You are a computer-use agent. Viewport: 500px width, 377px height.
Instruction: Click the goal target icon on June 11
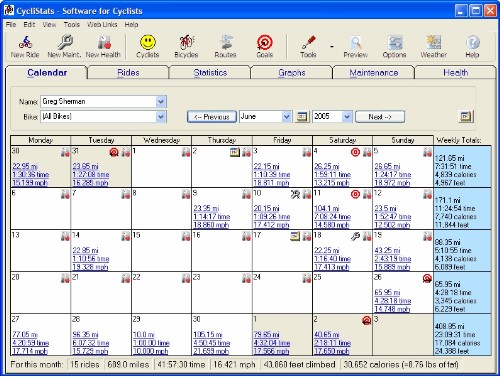pos(356,194)
